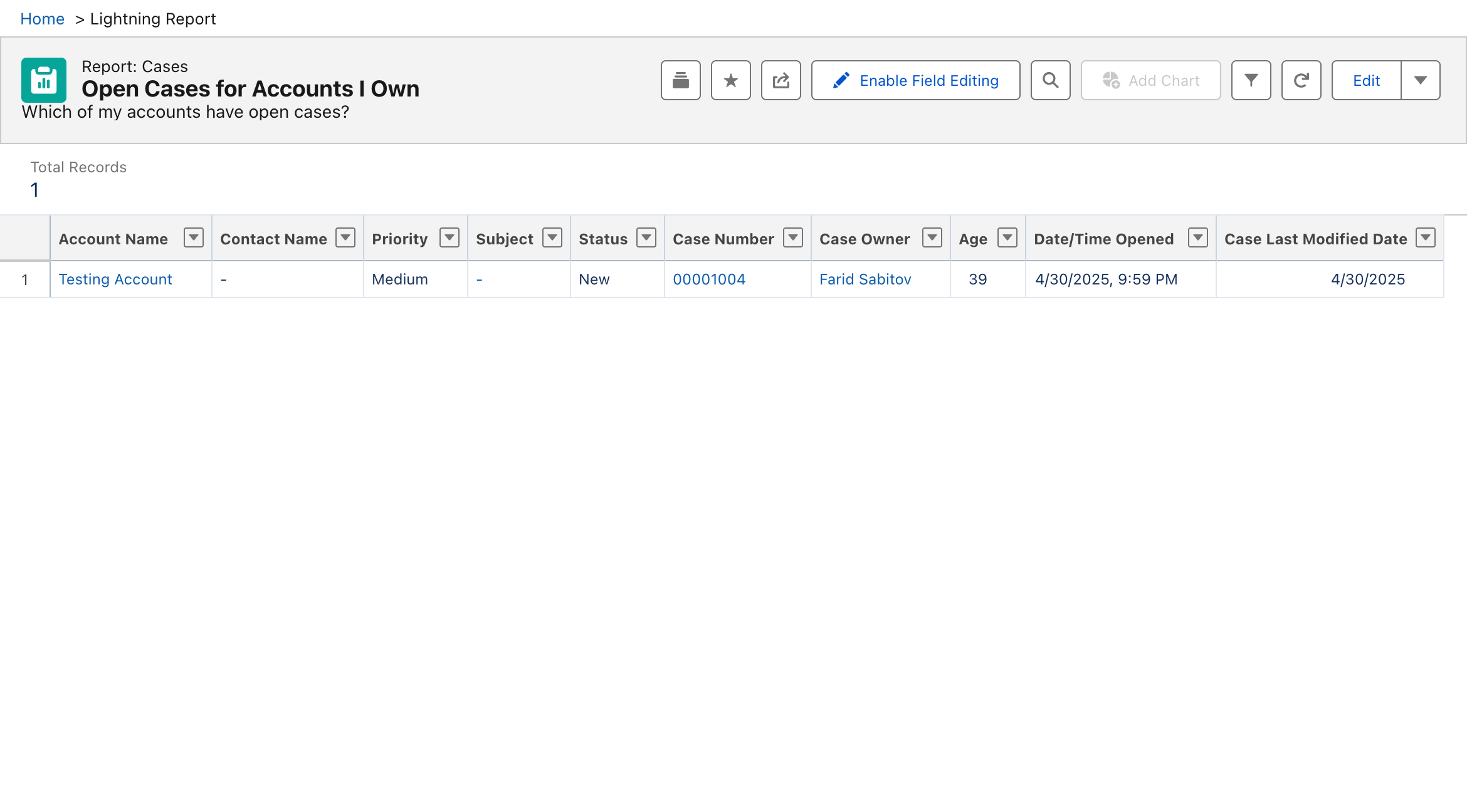Image resolution: width=1467 pixels, height=812 pixels.
Task: Click the report title Open Cases for Accounts I Own
Action: click(x=251, y=89)
